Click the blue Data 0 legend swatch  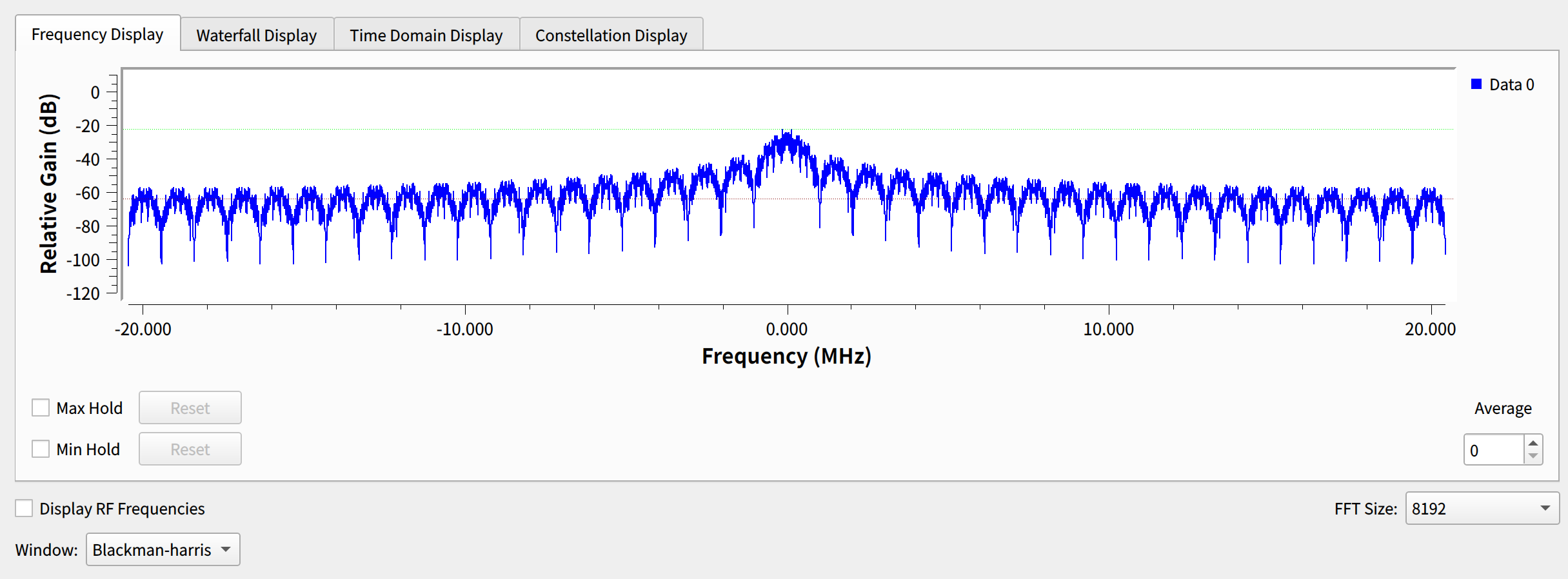[1476, 84]
